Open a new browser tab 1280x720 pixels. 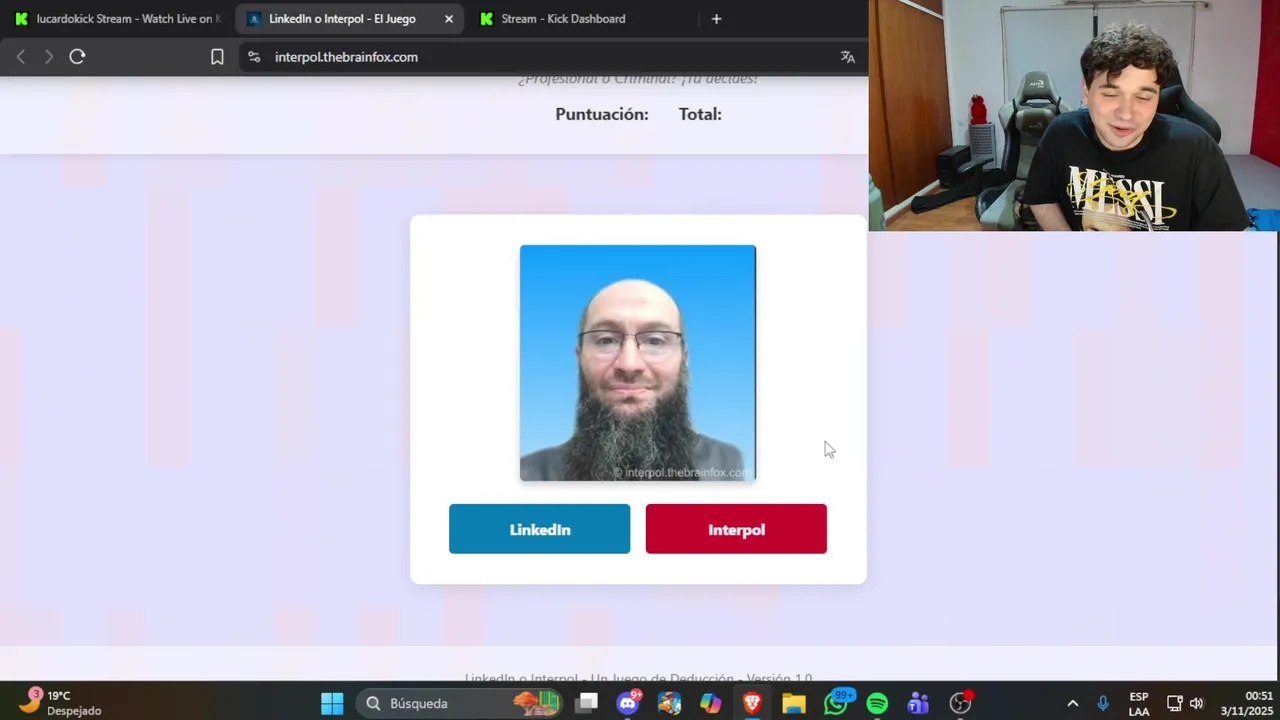coord(716,19)
